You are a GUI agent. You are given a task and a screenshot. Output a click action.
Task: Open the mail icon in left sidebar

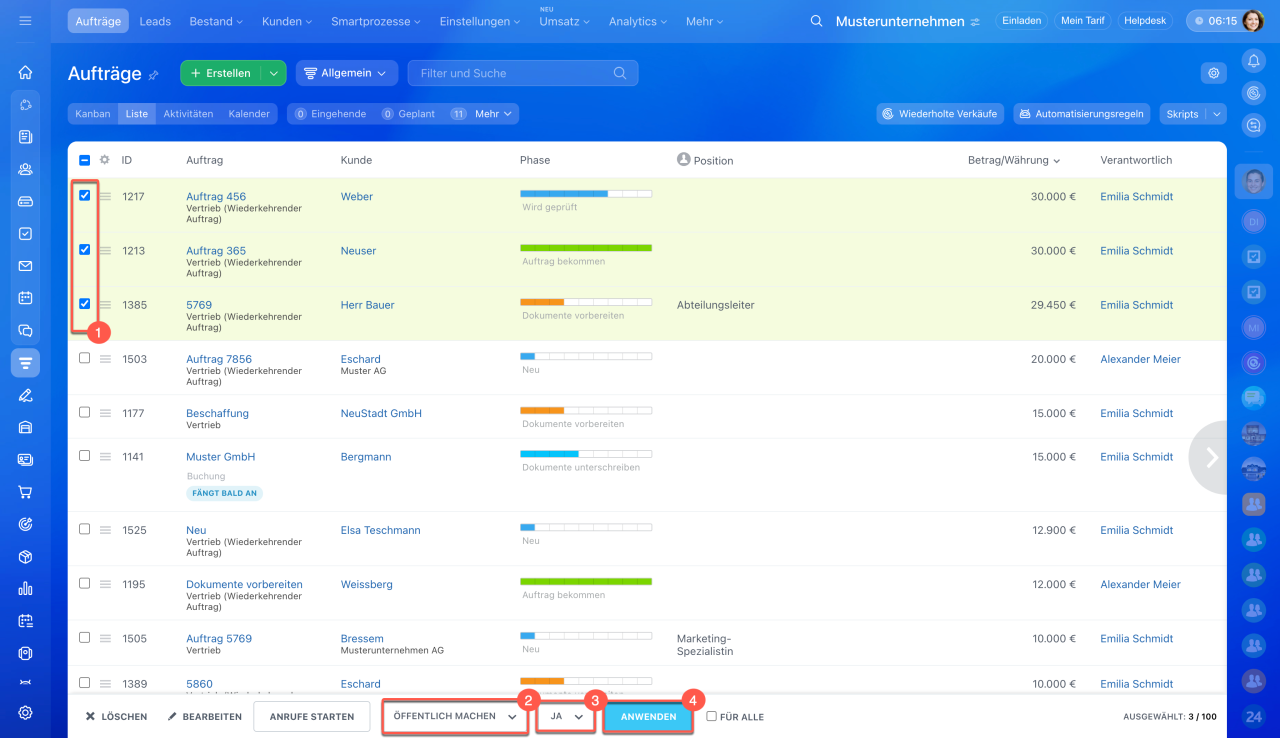coord(25,266)
